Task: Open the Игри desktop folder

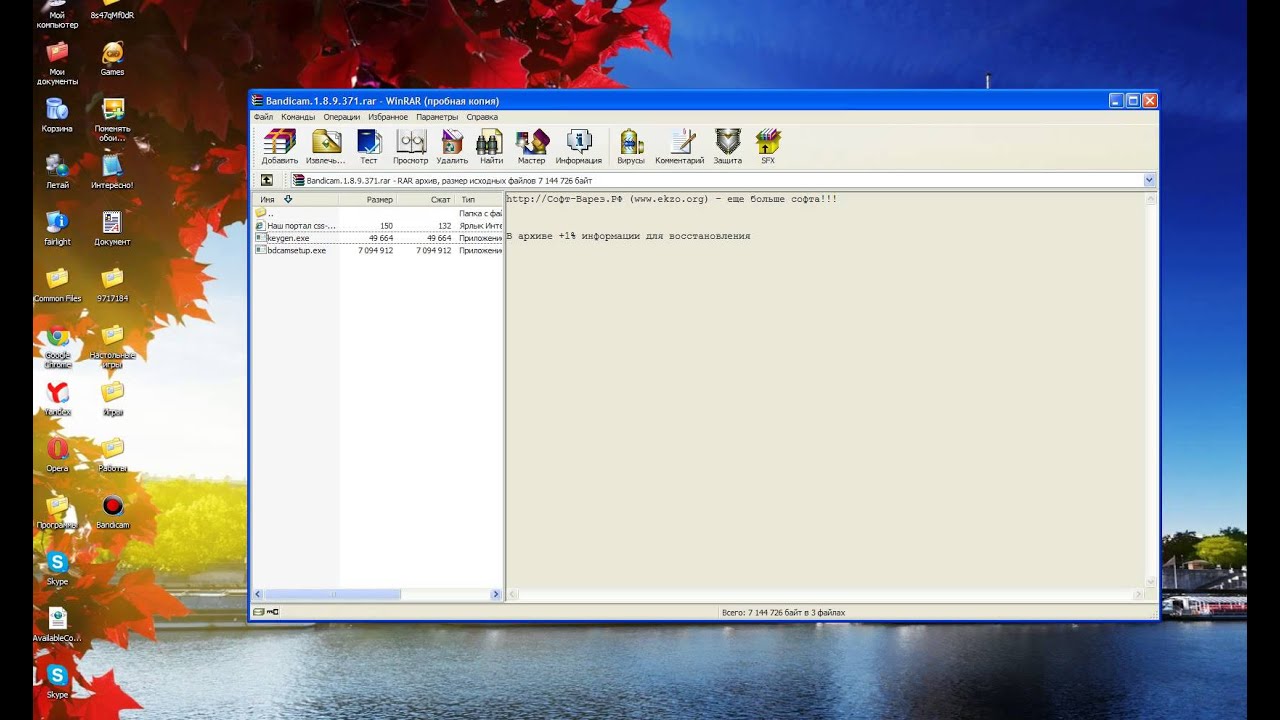Action: [112, 399]
